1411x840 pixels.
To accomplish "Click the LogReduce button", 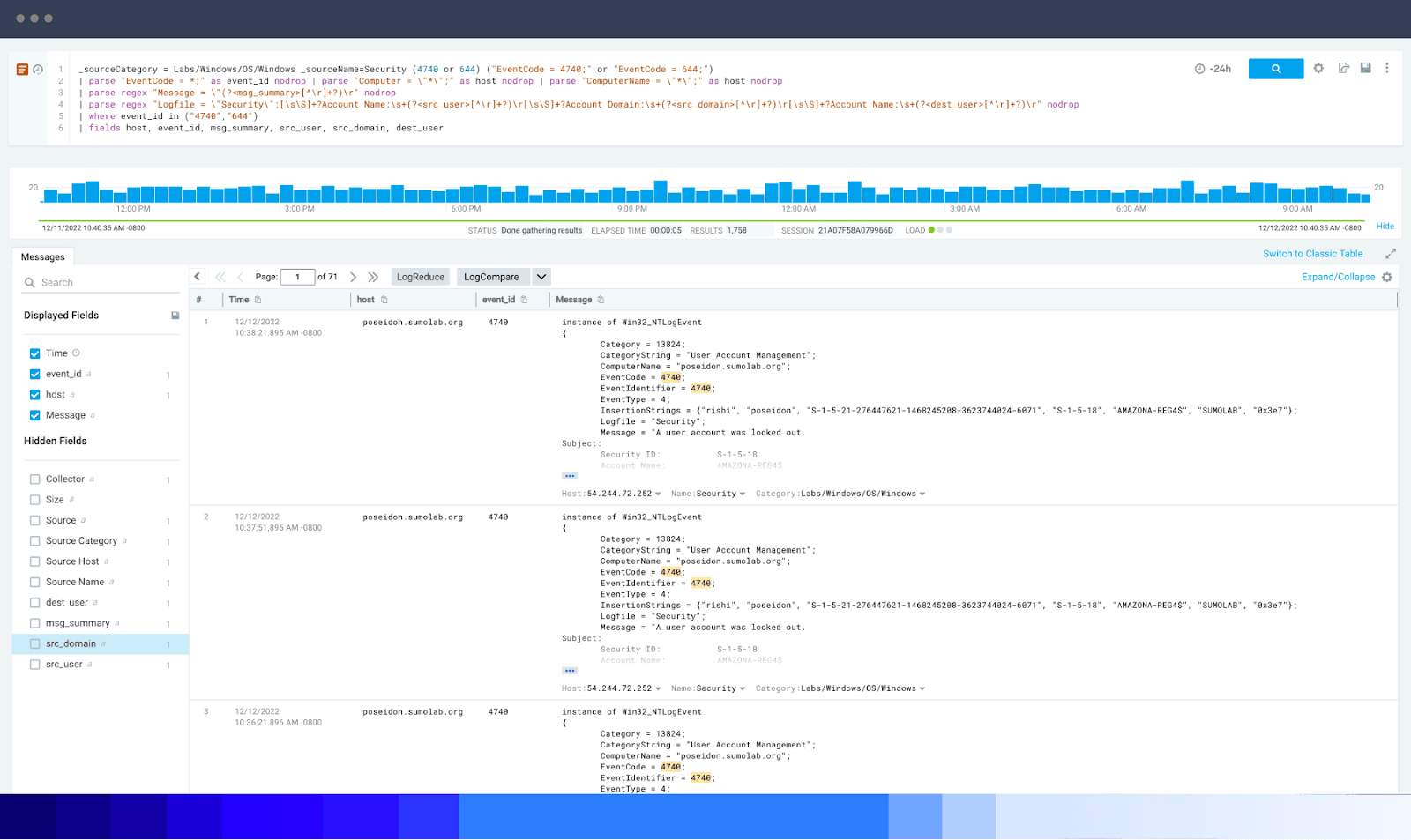I will coord(421,277).
